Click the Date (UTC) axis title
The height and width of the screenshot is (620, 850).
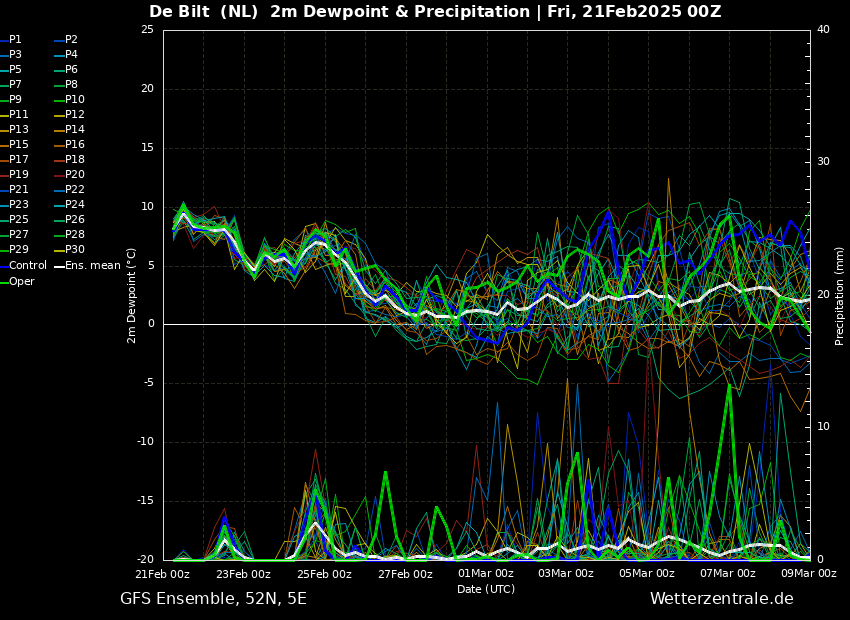point(486,589)
